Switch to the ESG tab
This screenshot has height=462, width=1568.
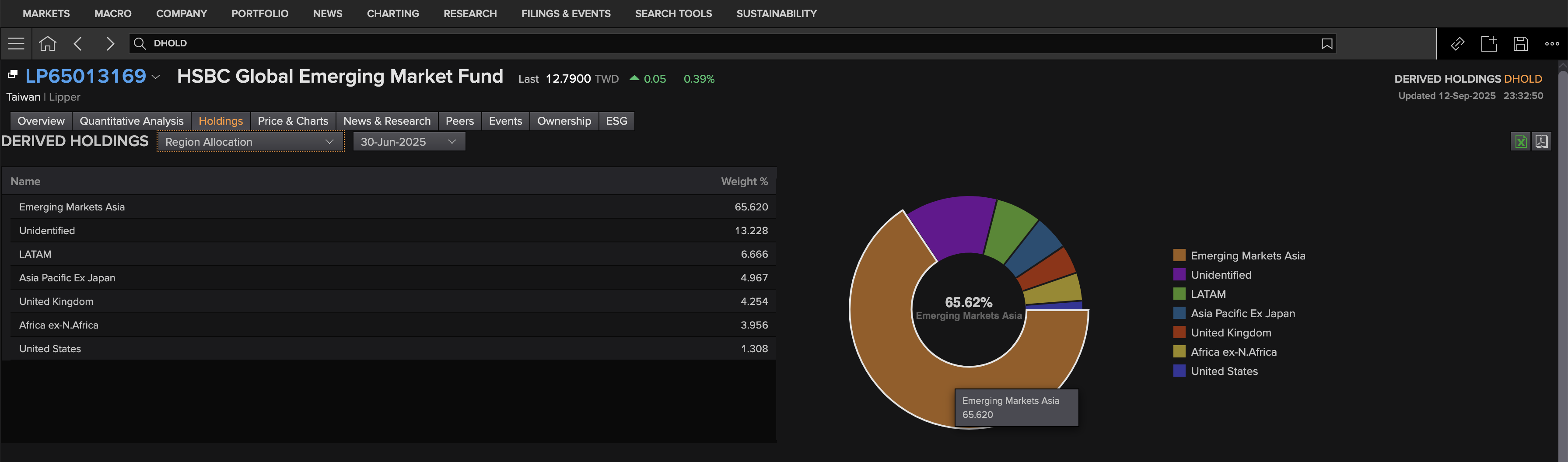[616, 121]
